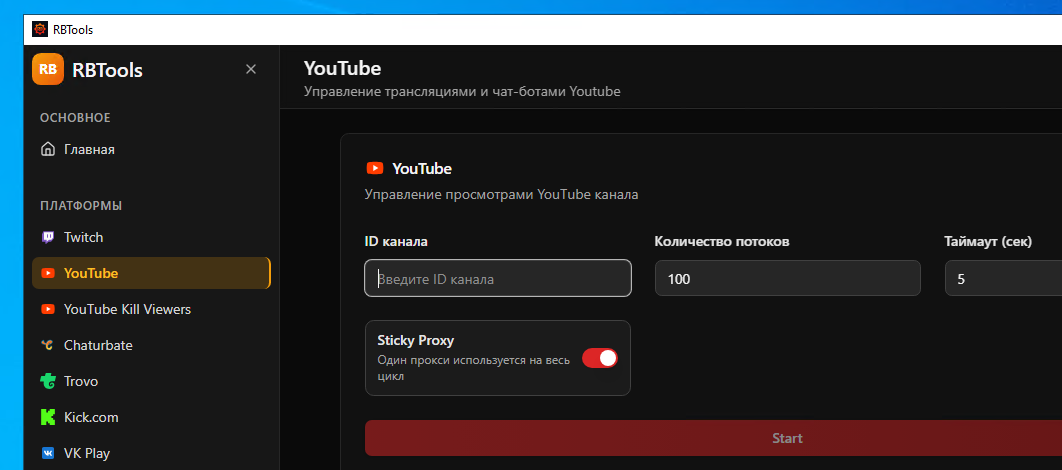Image resolution: width=1062 pixels, height=470 pixels.
Task: Select the Chaturbate icon in sidebar
Action: pyautogui.click(x=48, y=345)
